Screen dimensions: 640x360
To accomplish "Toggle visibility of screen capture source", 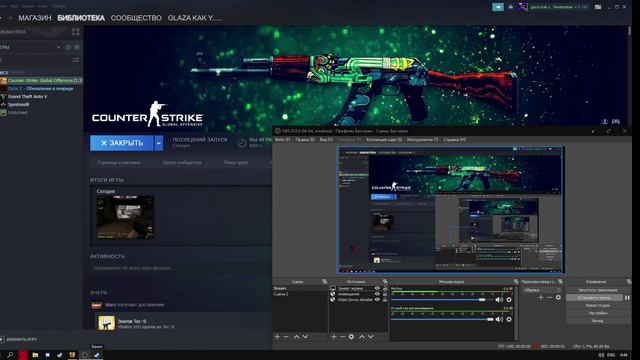I will click(x=377, y=288).
